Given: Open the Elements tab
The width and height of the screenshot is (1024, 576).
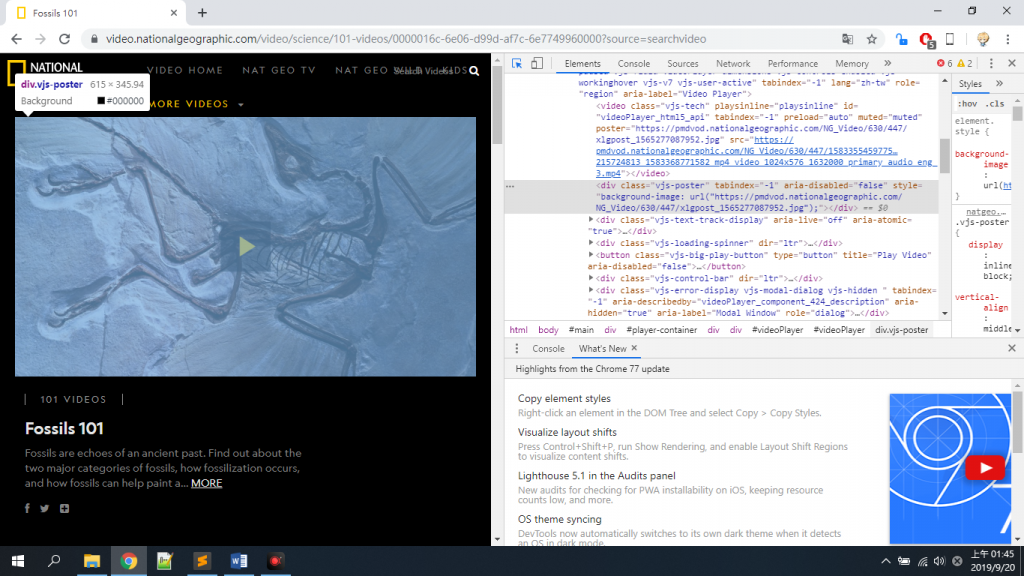Looking at the screenshot, I should tap(582, 63).
